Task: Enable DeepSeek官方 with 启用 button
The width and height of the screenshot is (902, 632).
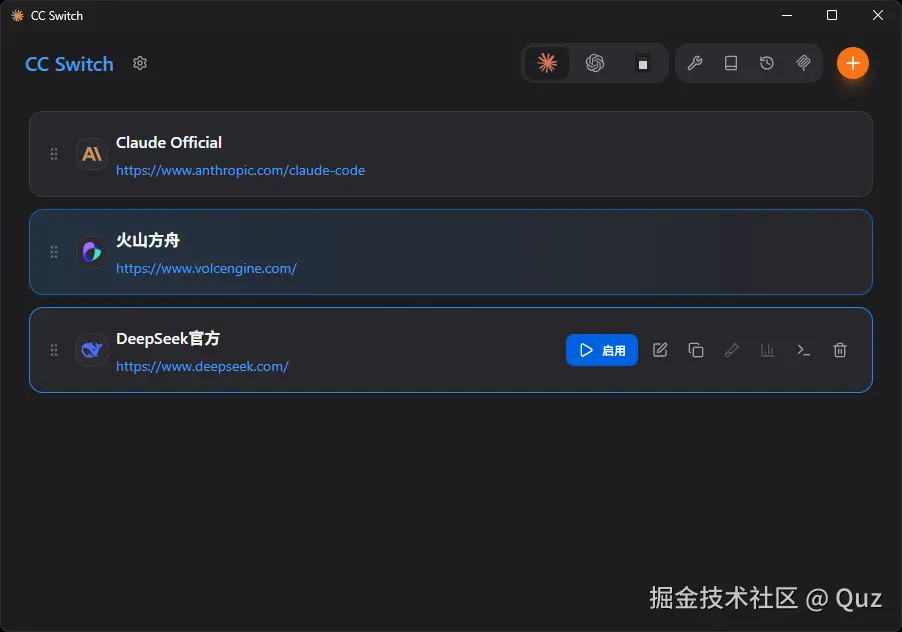Action: [x=602, y=350]
